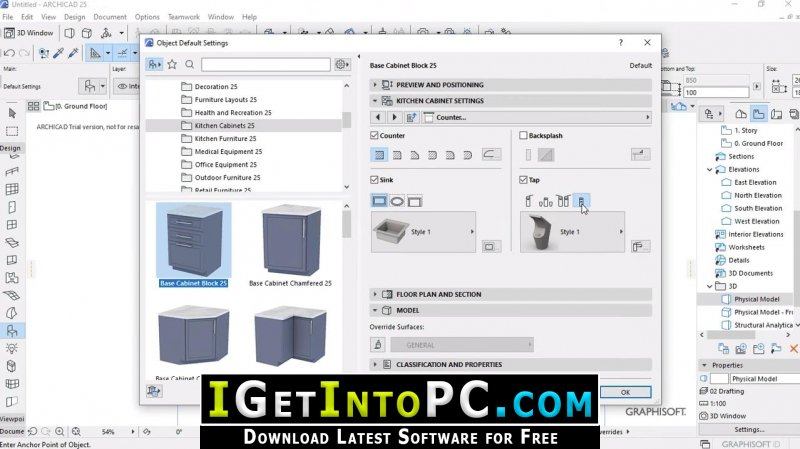Select Decoration 25 folder
800x449 pixels.
(x=216, y=87)
